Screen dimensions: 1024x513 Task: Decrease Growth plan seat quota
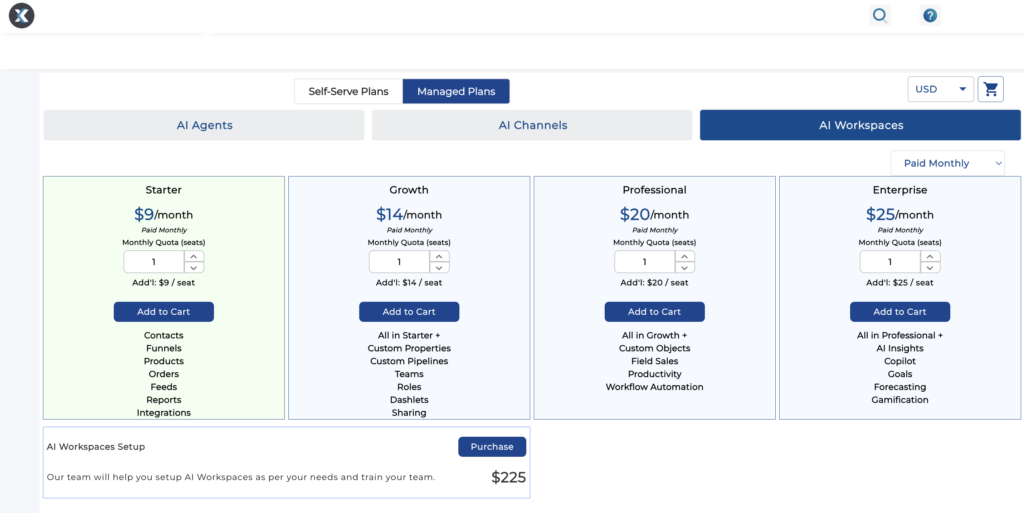click(439, 268)
